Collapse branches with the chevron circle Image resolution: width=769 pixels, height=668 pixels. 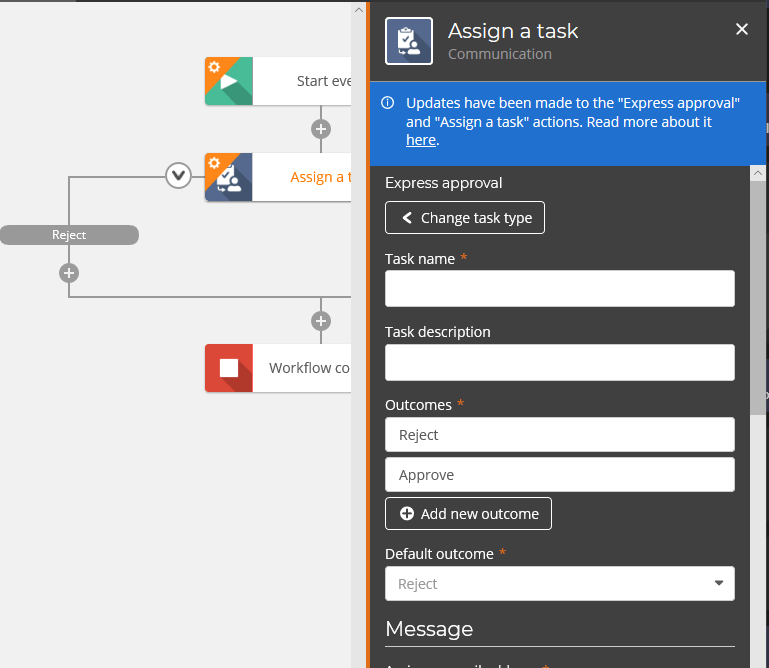(178, 176)
